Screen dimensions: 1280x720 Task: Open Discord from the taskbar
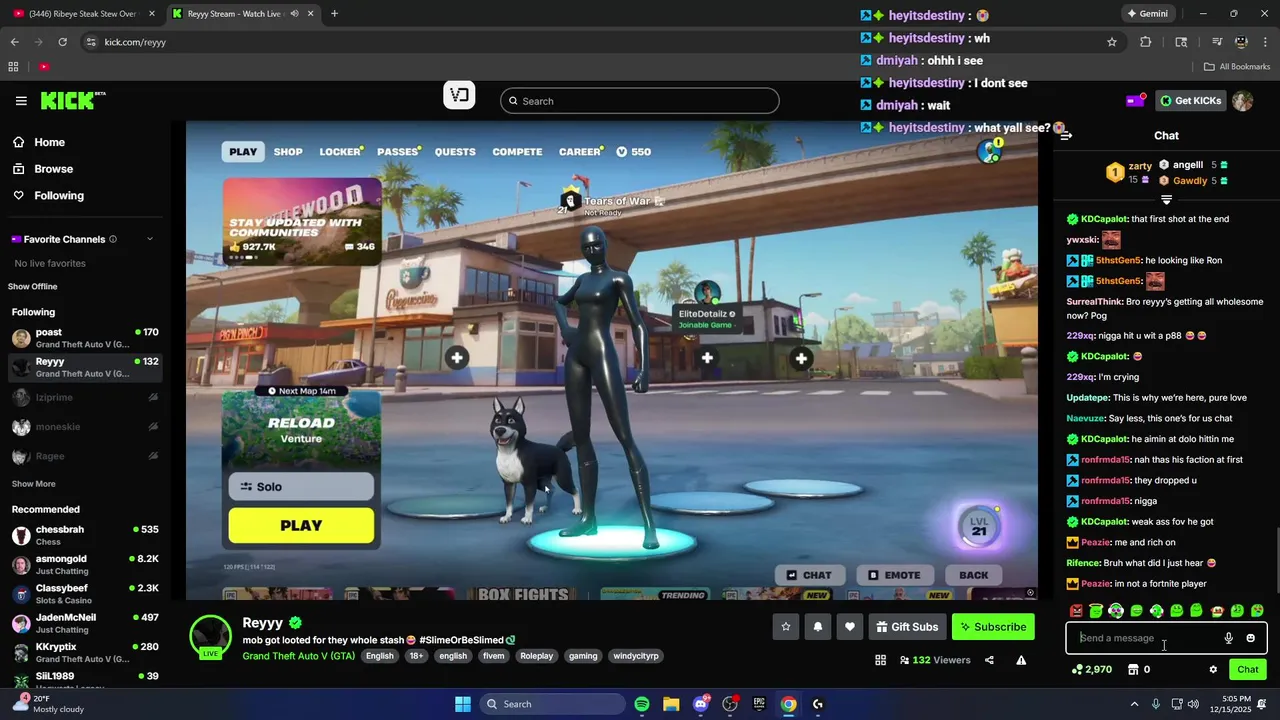coord(701,704)
